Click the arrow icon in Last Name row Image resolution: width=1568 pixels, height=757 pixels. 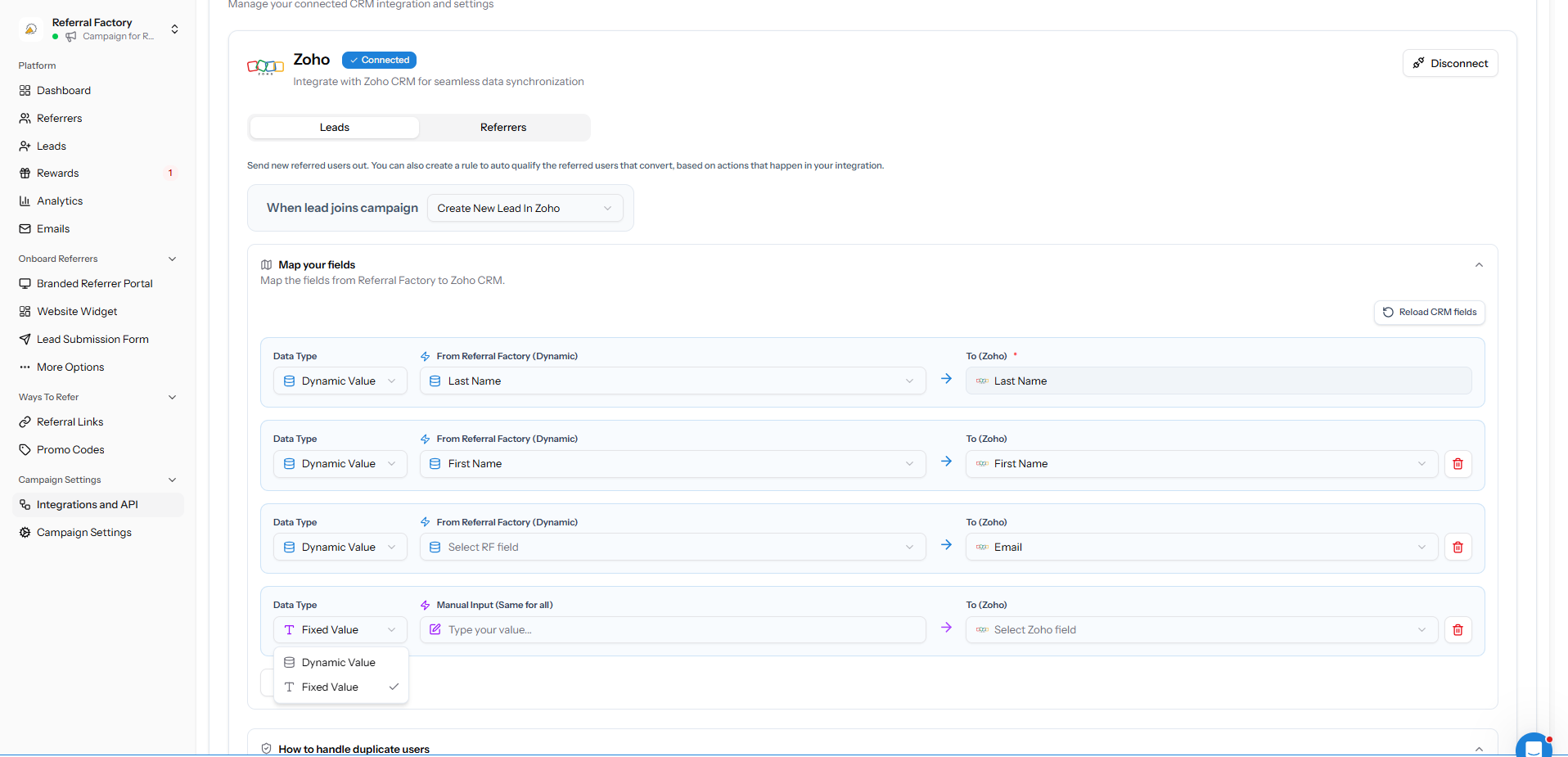click(946, 379)
